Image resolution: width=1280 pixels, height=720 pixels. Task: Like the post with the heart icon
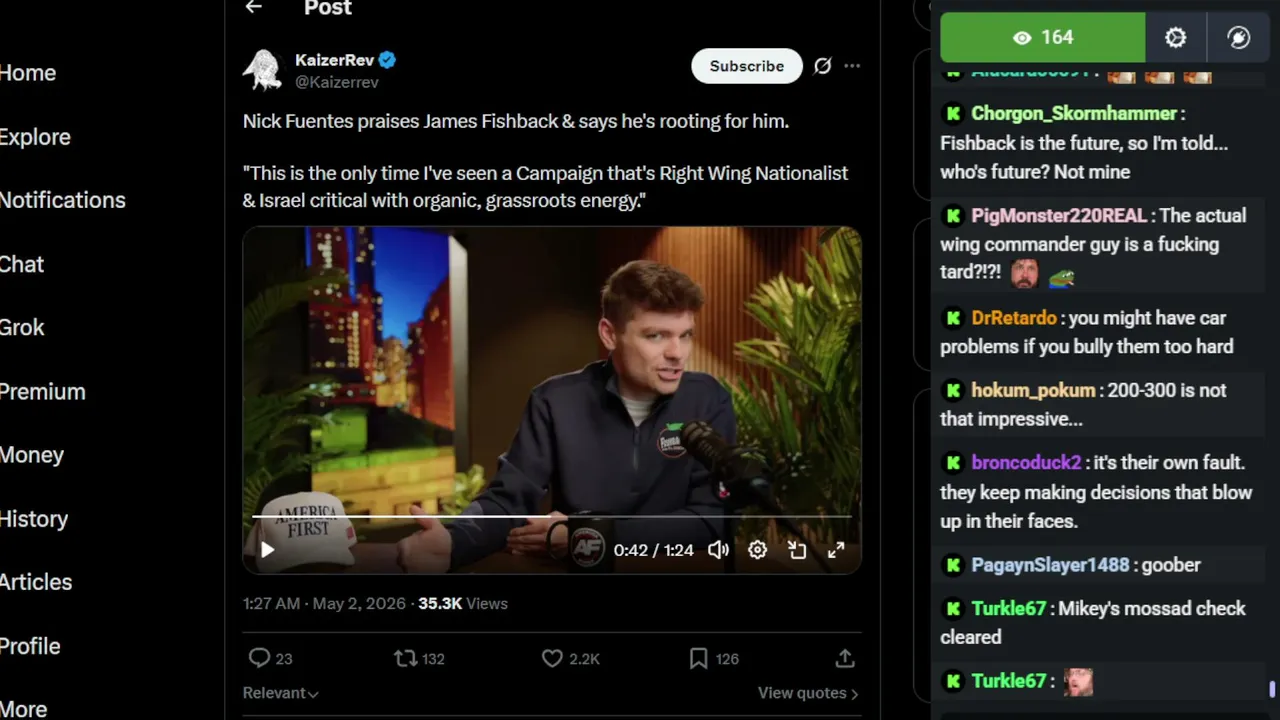552,658
